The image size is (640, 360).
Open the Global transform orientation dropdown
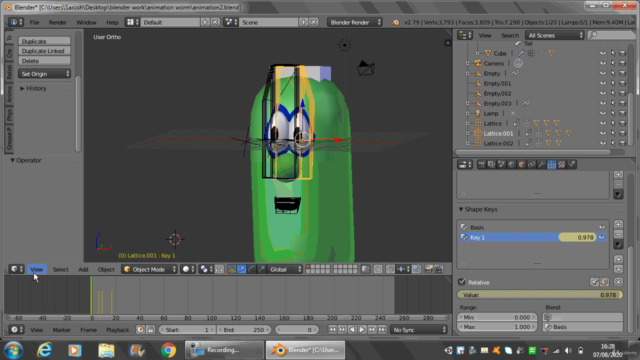[285, 269]
